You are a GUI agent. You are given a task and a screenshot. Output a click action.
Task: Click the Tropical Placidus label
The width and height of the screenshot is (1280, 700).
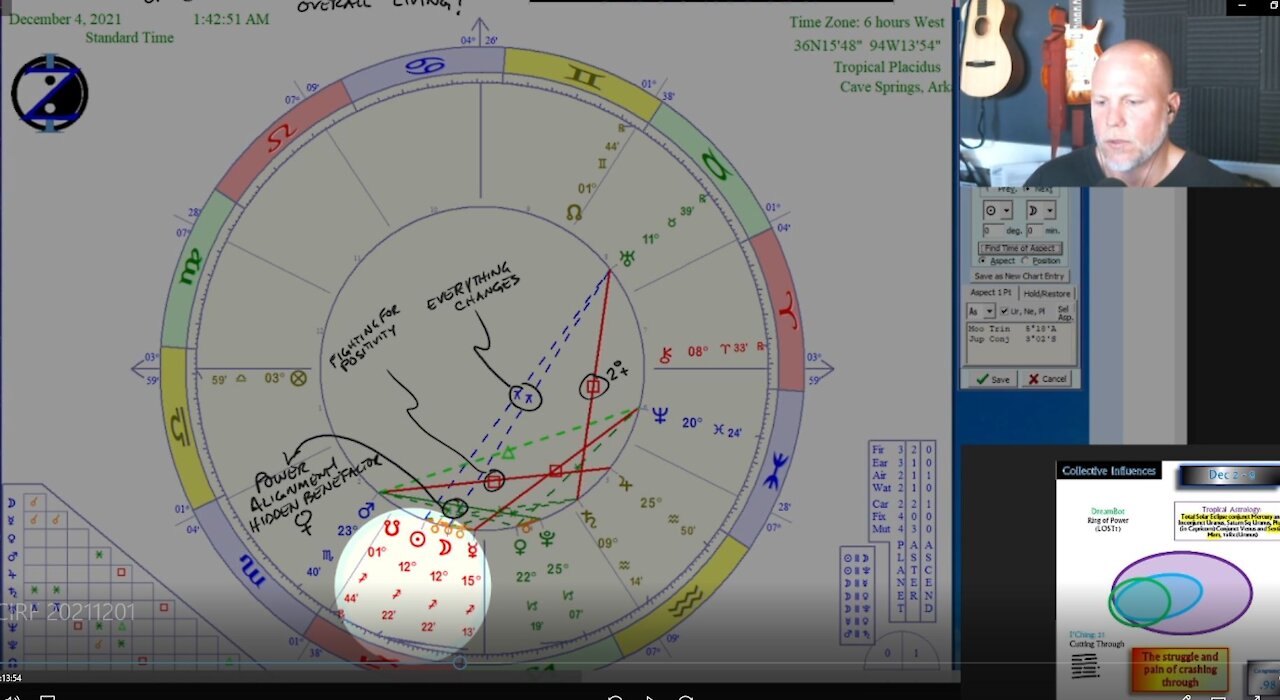coord(886,67)
